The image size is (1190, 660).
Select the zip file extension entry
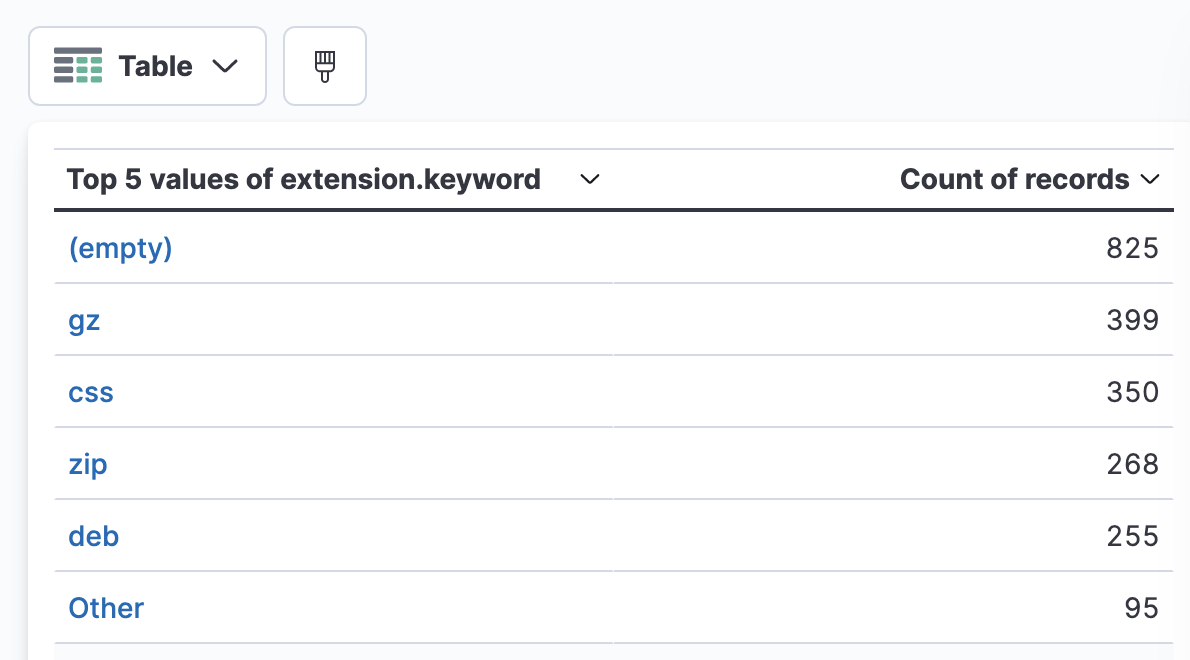(x=88, y=464)
